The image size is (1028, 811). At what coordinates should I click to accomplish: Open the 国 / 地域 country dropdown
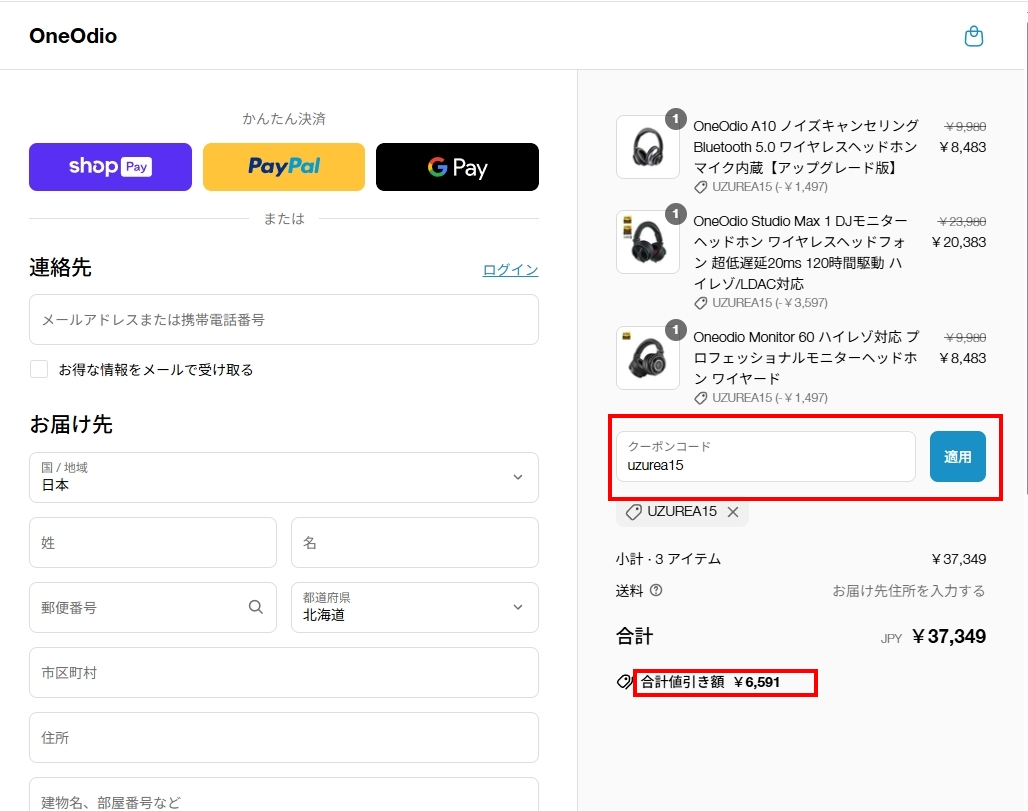click(284, 477)
